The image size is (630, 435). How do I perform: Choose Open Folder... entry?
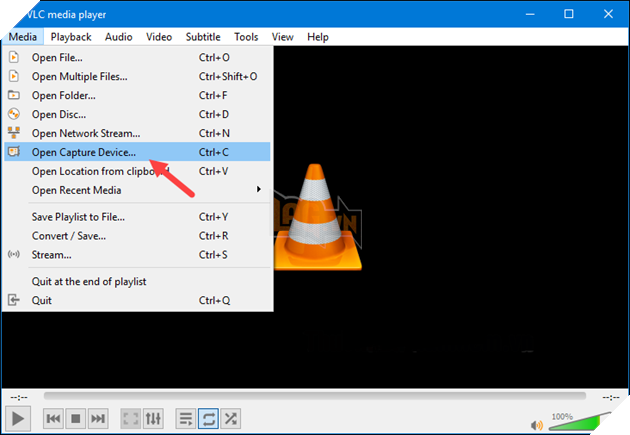coord(137,95)
